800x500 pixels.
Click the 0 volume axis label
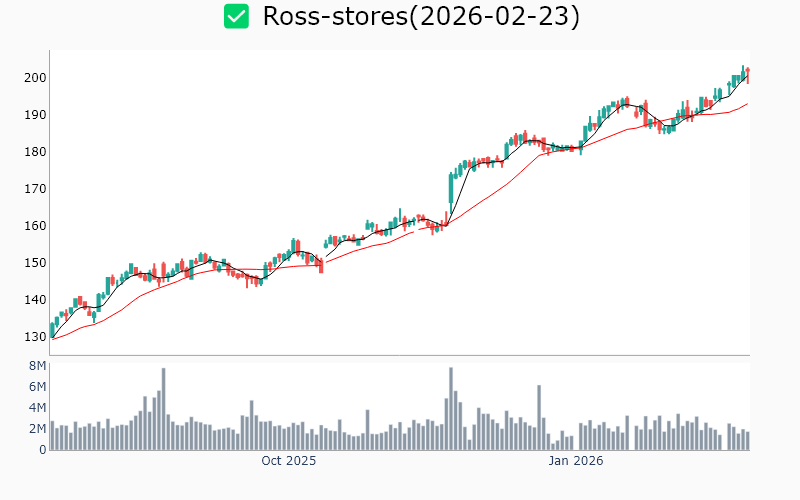pos(42,450)
